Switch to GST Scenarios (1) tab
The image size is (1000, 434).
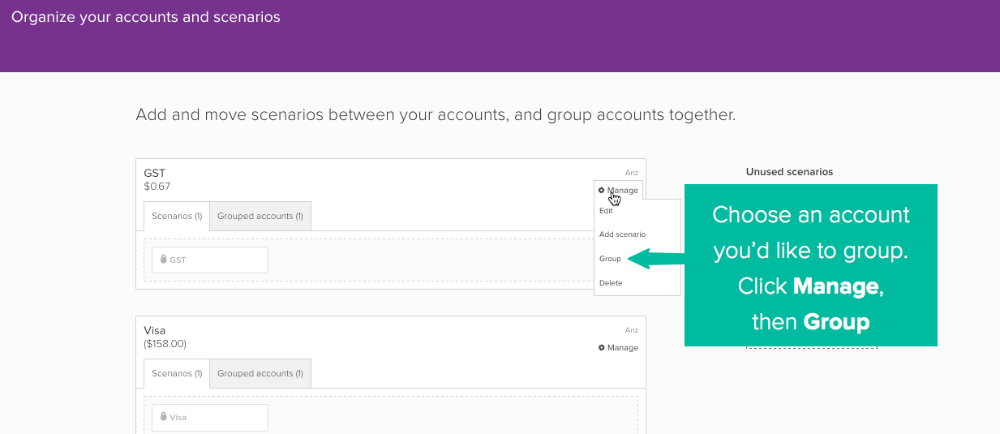[x=177, y=216]
